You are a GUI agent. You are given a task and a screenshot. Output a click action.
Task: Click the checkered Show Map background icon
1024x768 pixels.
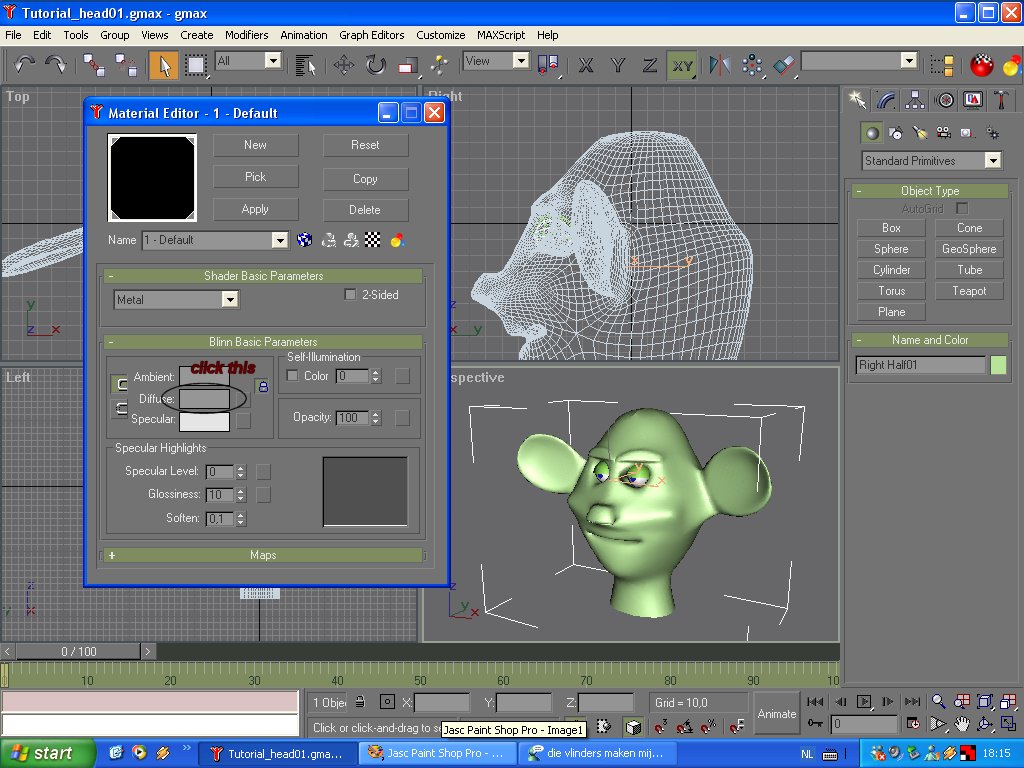[373, 240]
